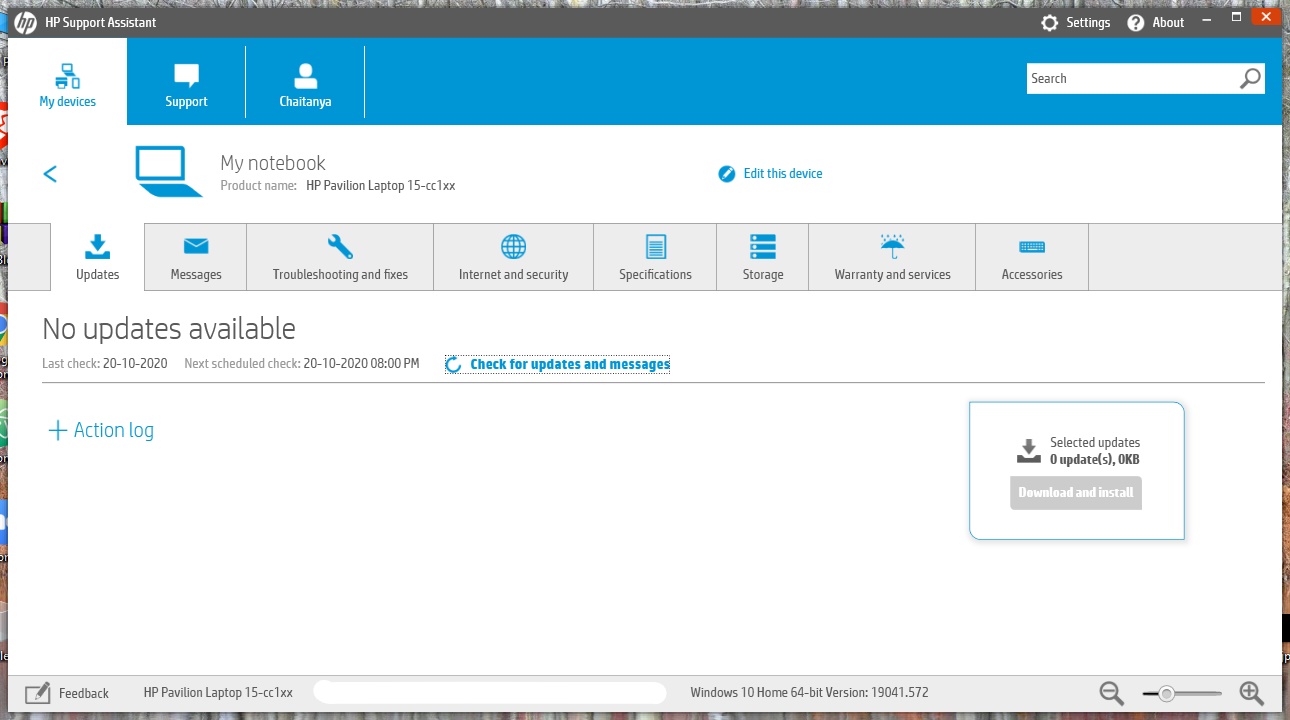View the Specifications tab
This screenshot has height=720, width=1290.
[x=655, y=257]
